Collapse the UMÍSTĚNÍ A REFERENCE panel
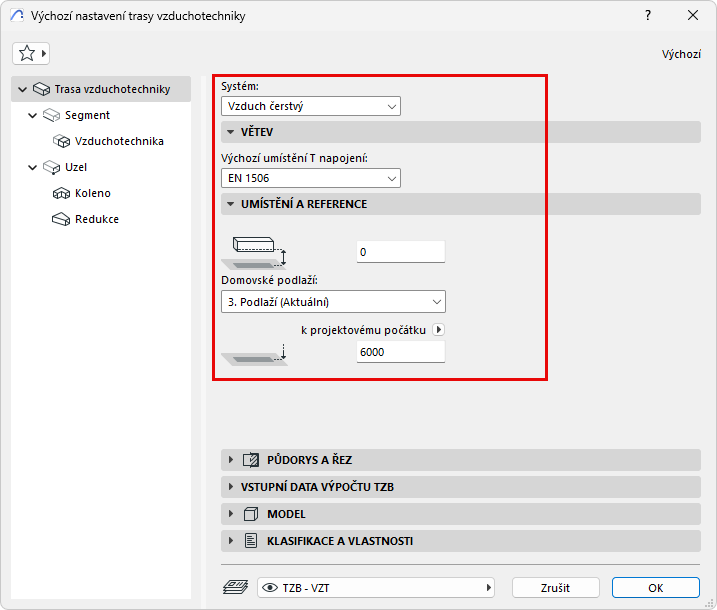Viewport: 717px width, 610px height. click(x=230, y=204)
